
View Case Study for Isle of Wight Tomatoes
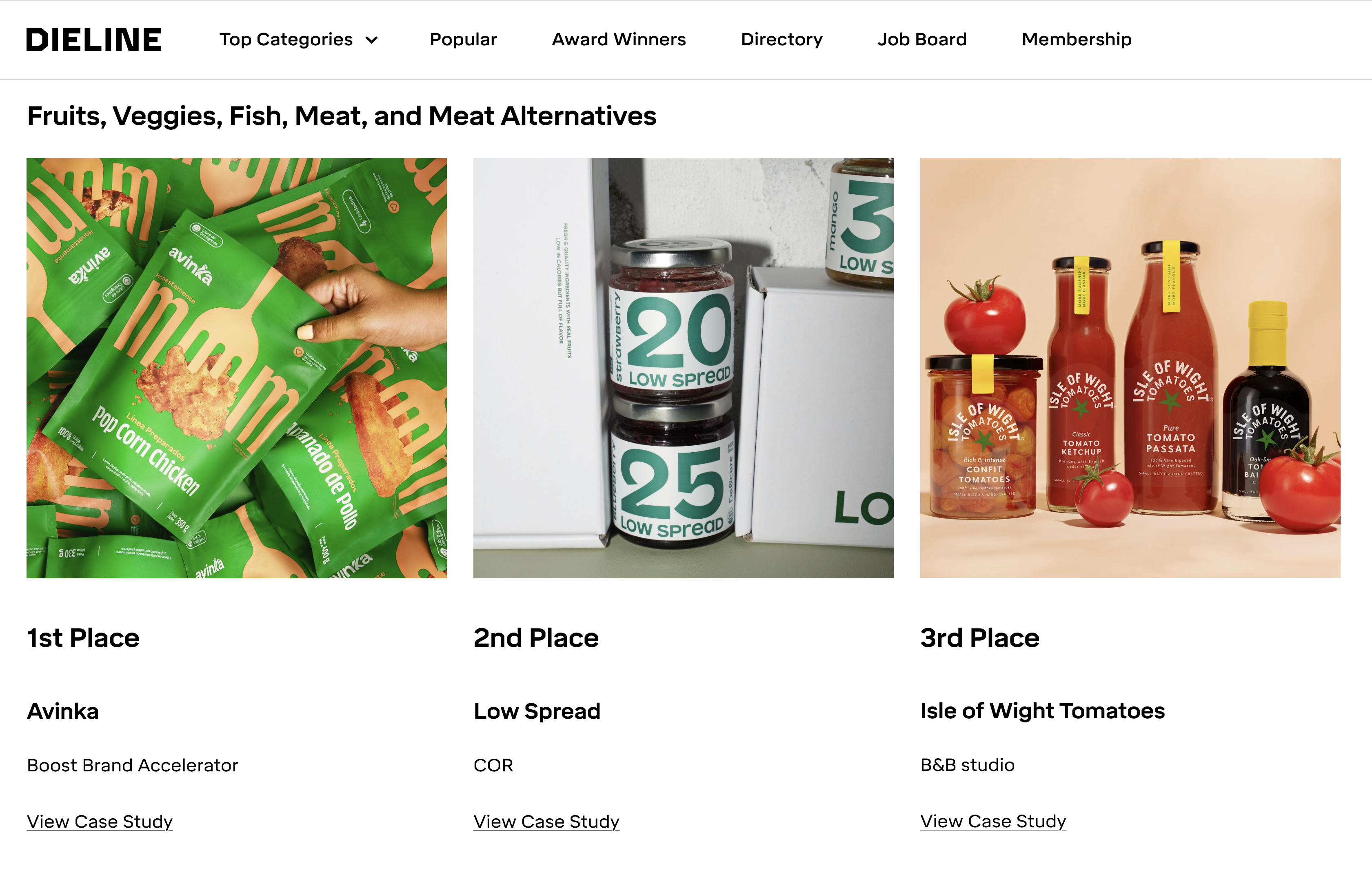click(993, 822)
